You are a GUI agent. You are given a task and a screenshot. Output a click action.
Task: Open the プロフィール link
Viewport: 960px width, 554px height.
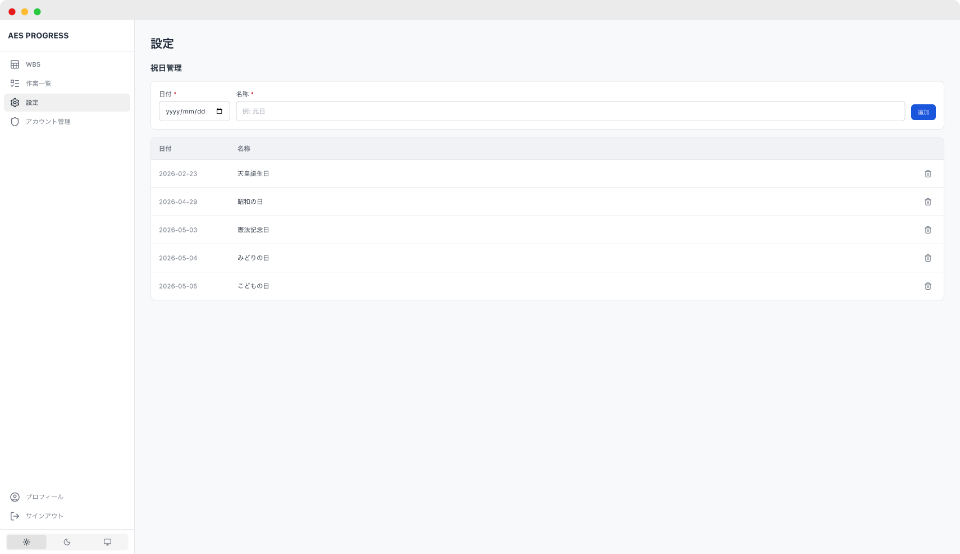tap(44, 497)
